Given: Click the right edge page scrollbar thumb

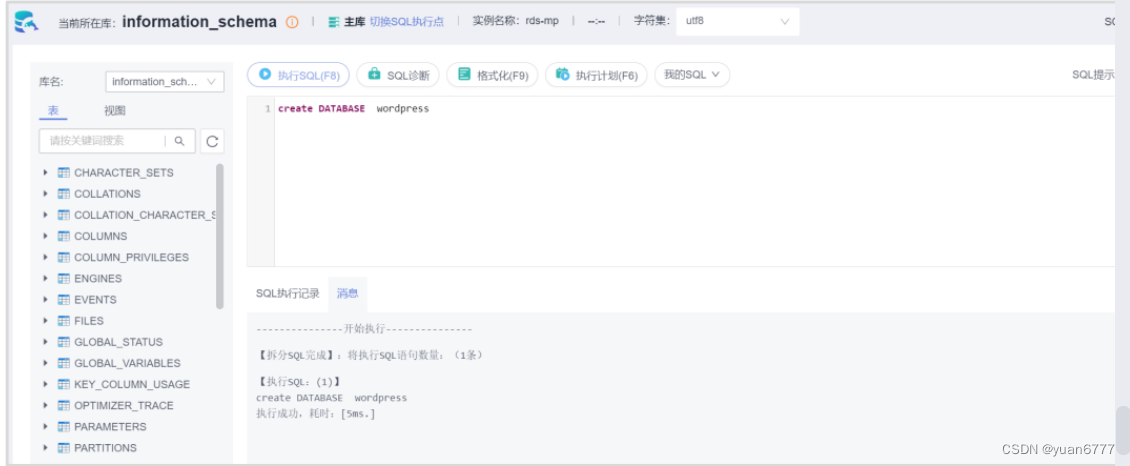Looking at the screenshot, I should pyautogui.click(x=1122, y=431).
